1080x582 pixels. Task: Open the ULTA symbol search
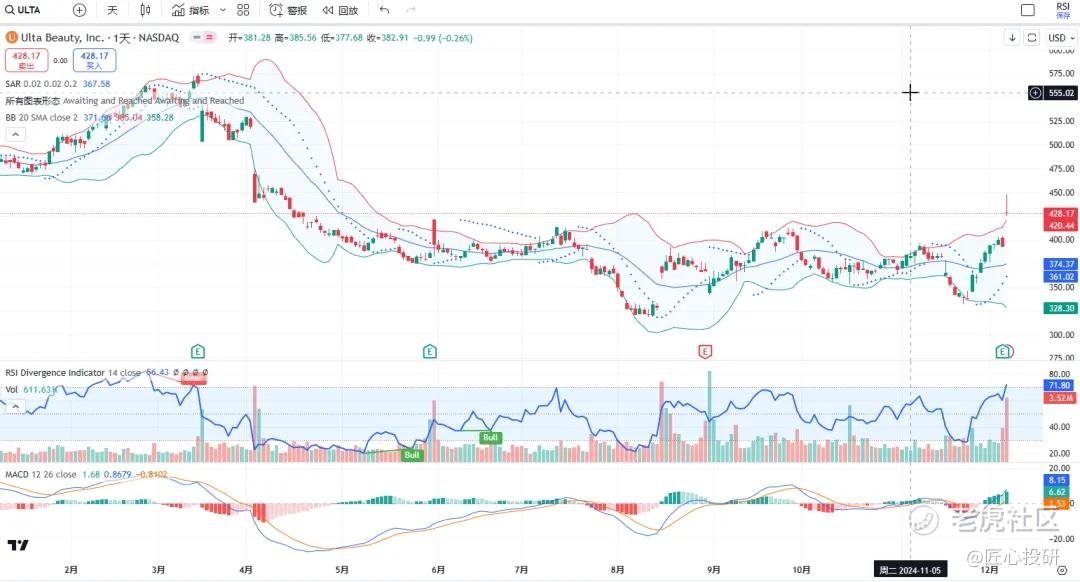point(23,10)
